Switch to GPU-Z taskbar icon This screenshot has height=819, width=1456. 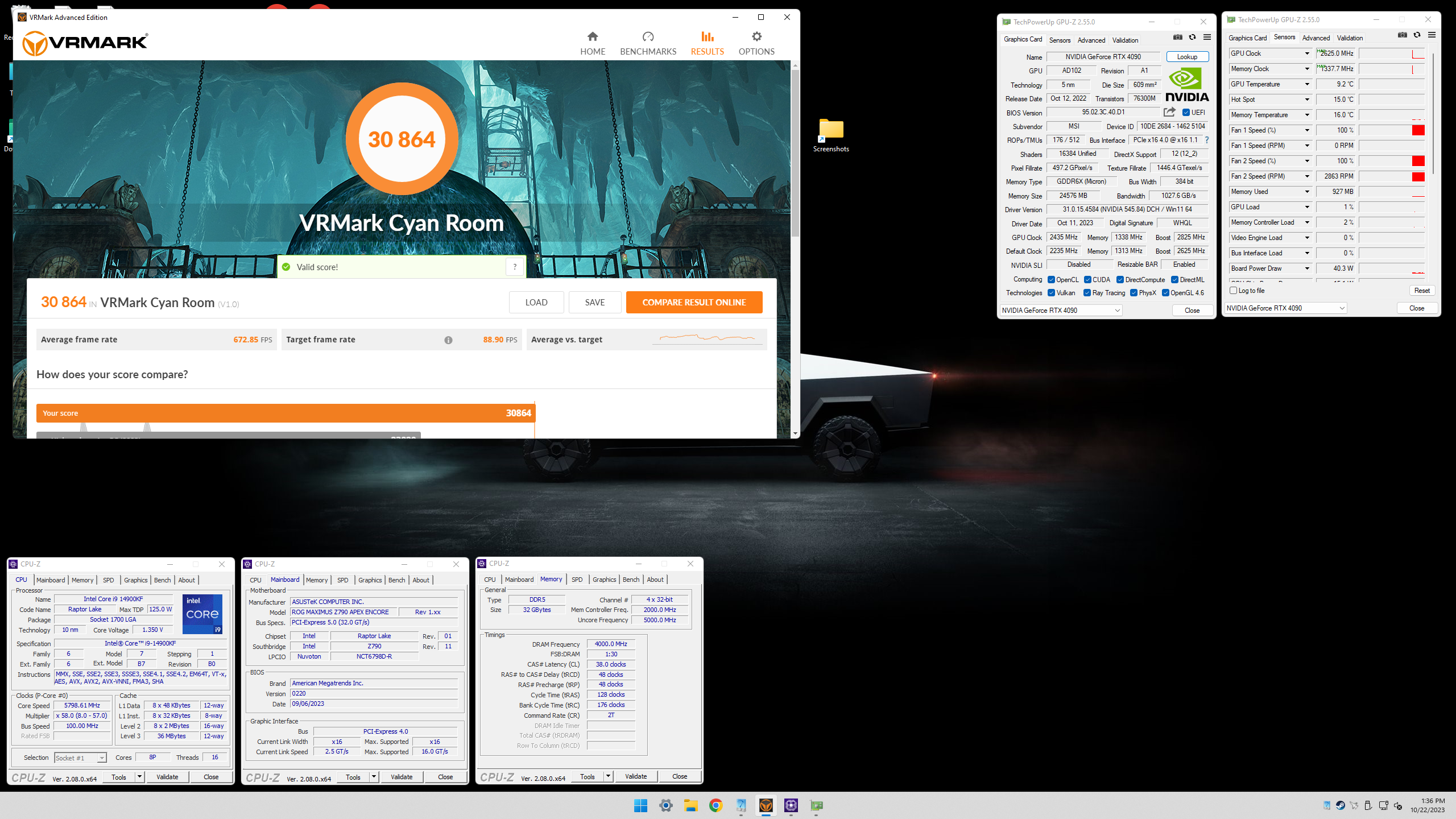click(x=816, y=805)
